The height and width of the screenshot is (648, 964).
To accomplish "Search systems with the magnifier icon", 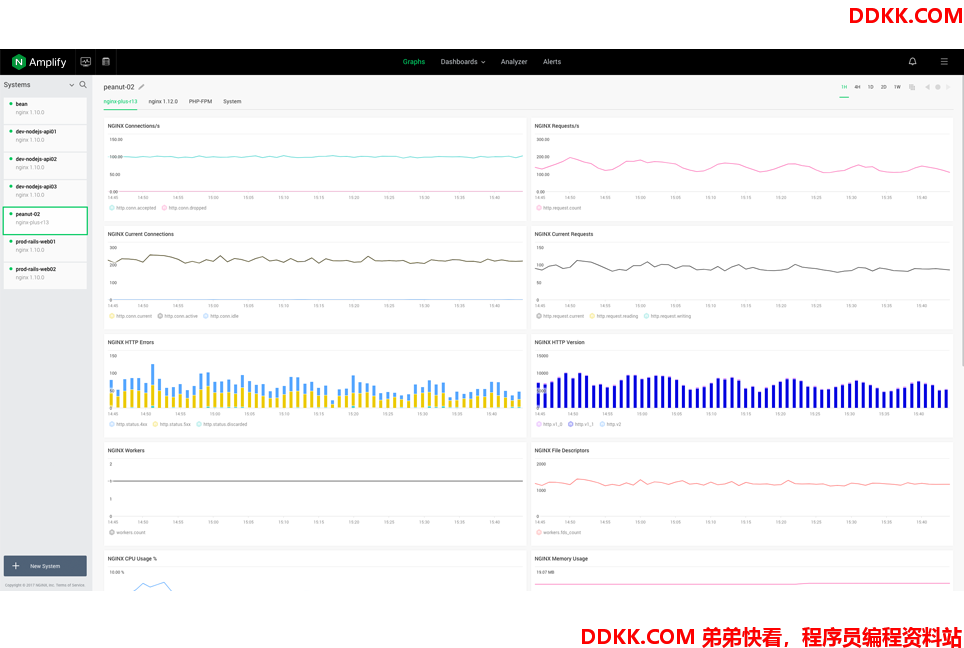I will coord(83,85).
